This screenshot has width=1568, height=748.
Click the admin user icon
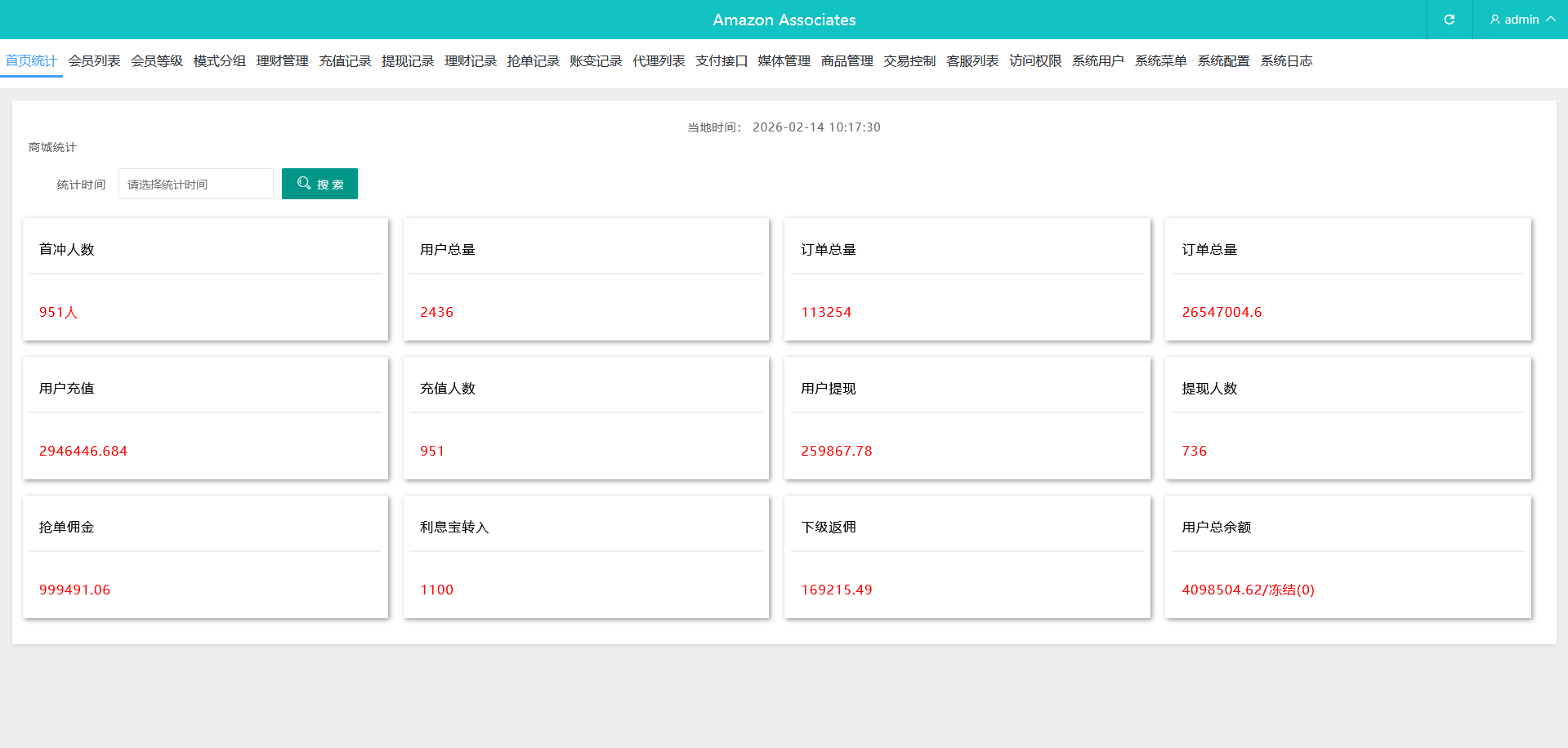click(x=1494, y=20)
